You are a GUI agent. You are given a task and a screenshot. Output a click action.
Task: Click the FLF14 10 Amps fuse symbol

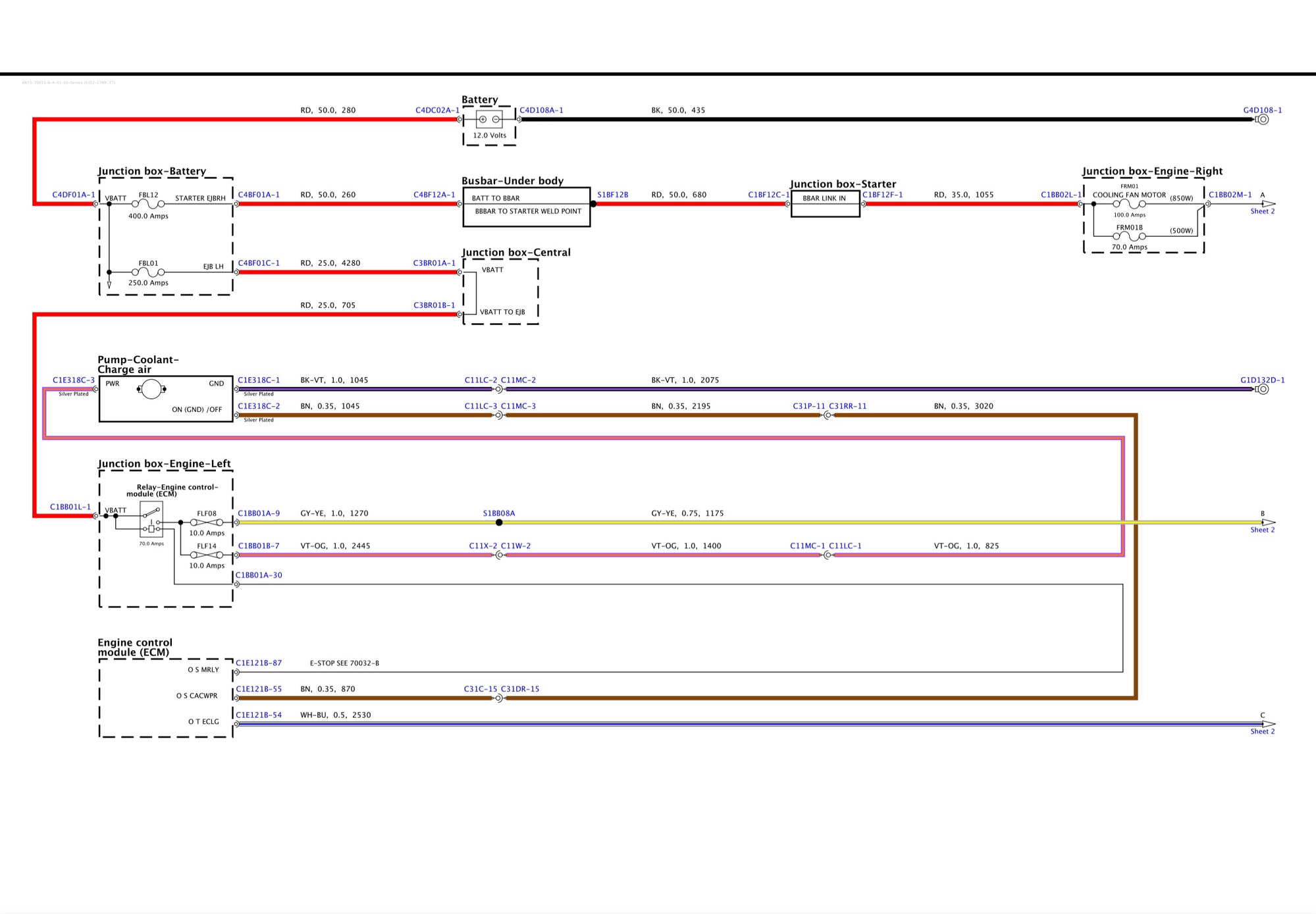[x=206, y=555]
